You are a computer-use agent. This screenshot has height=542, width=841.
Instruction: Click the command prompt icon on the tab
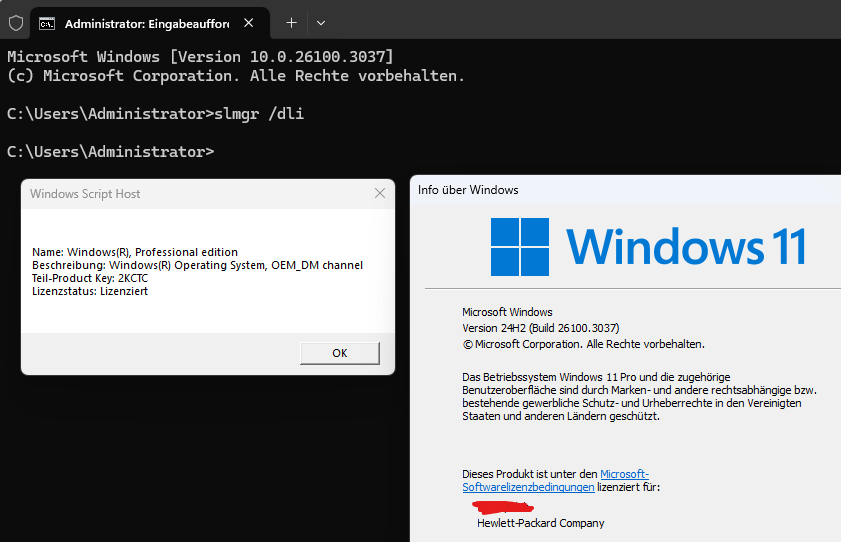[47, 24]
